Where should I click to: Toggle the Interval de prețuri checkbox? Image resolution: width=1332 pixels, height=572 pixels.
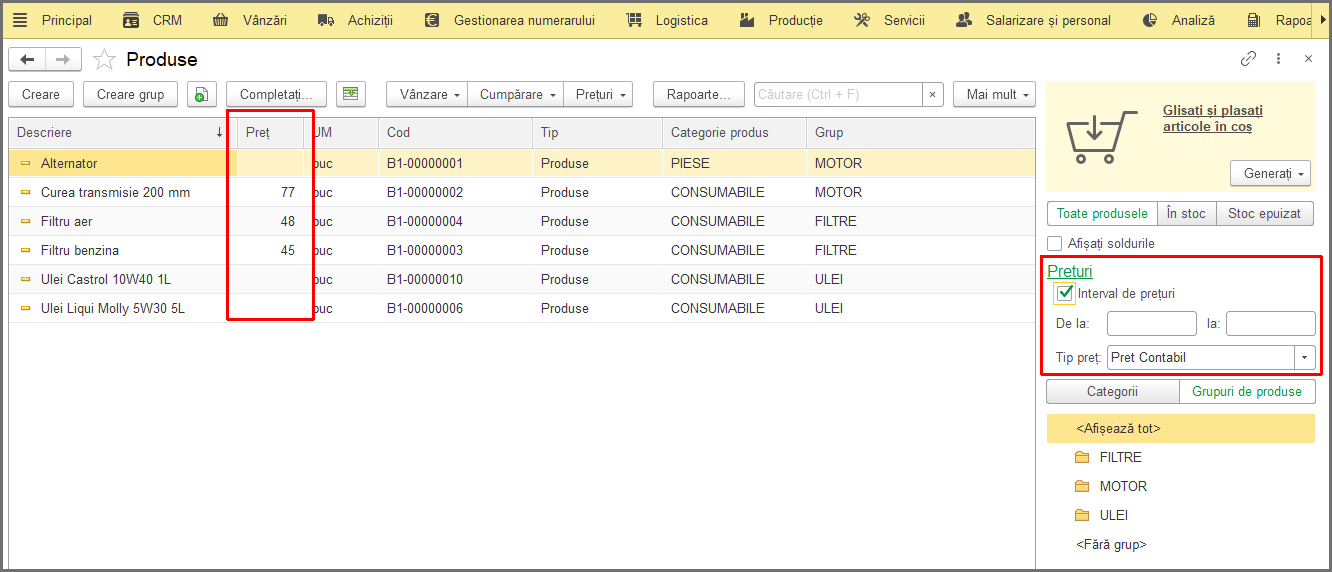tap(1065, 294)
